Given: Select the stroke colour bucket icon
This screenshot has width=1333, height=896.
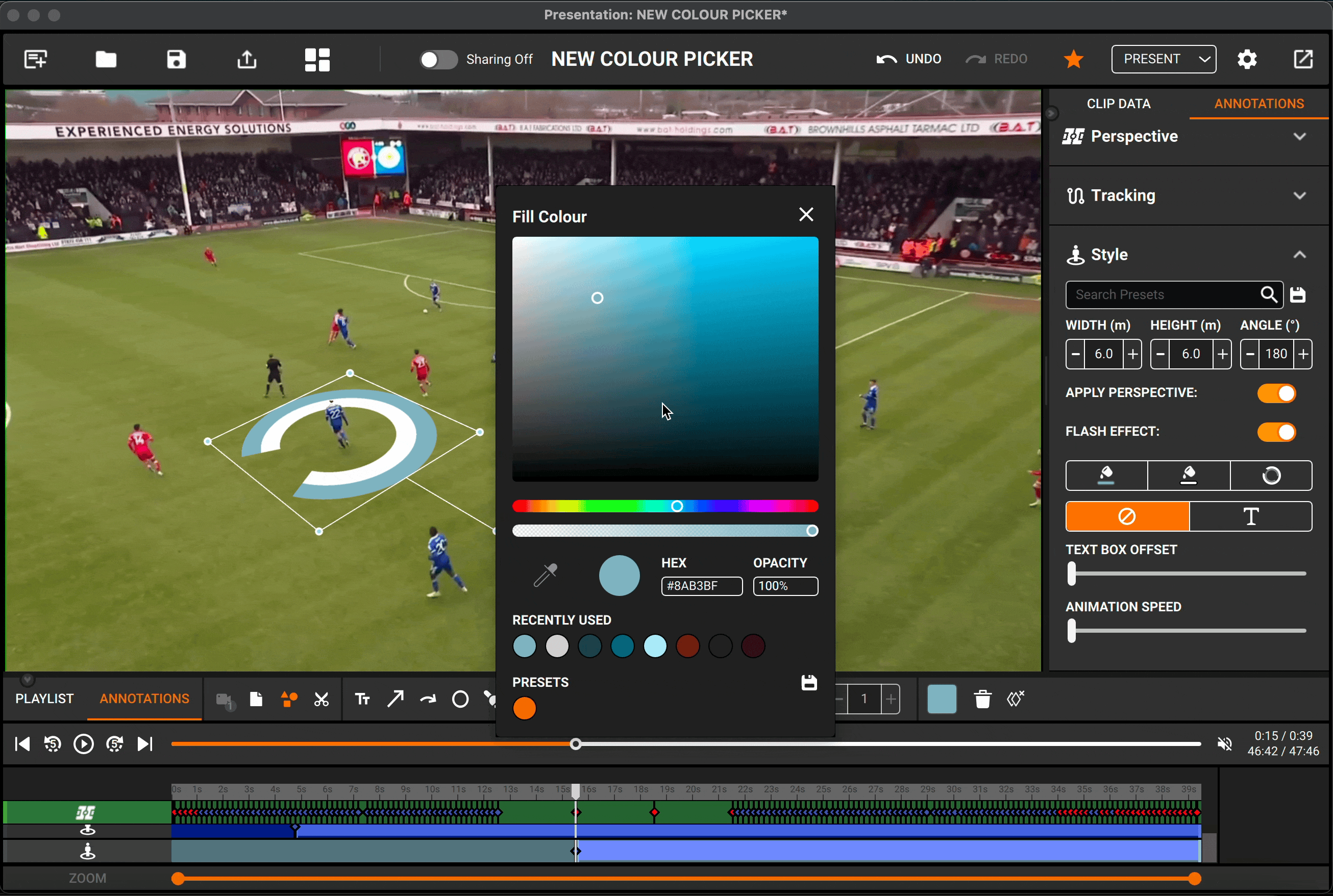Looking at the screenshot, I should tap(1188, 476).
